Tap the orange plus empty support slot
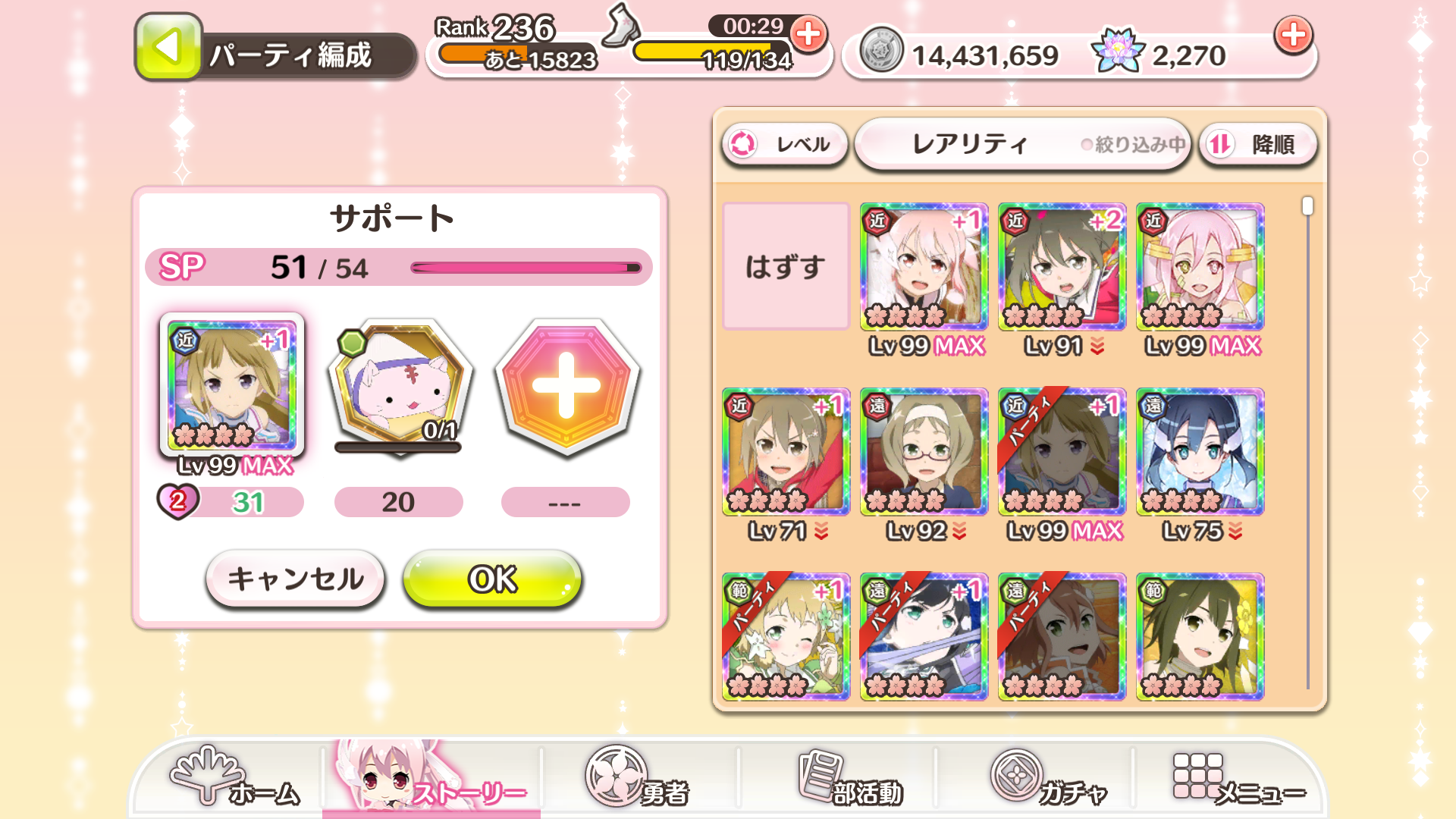Screen dimensions: 1456x819 pyautogui.click(x=566, y=386)
